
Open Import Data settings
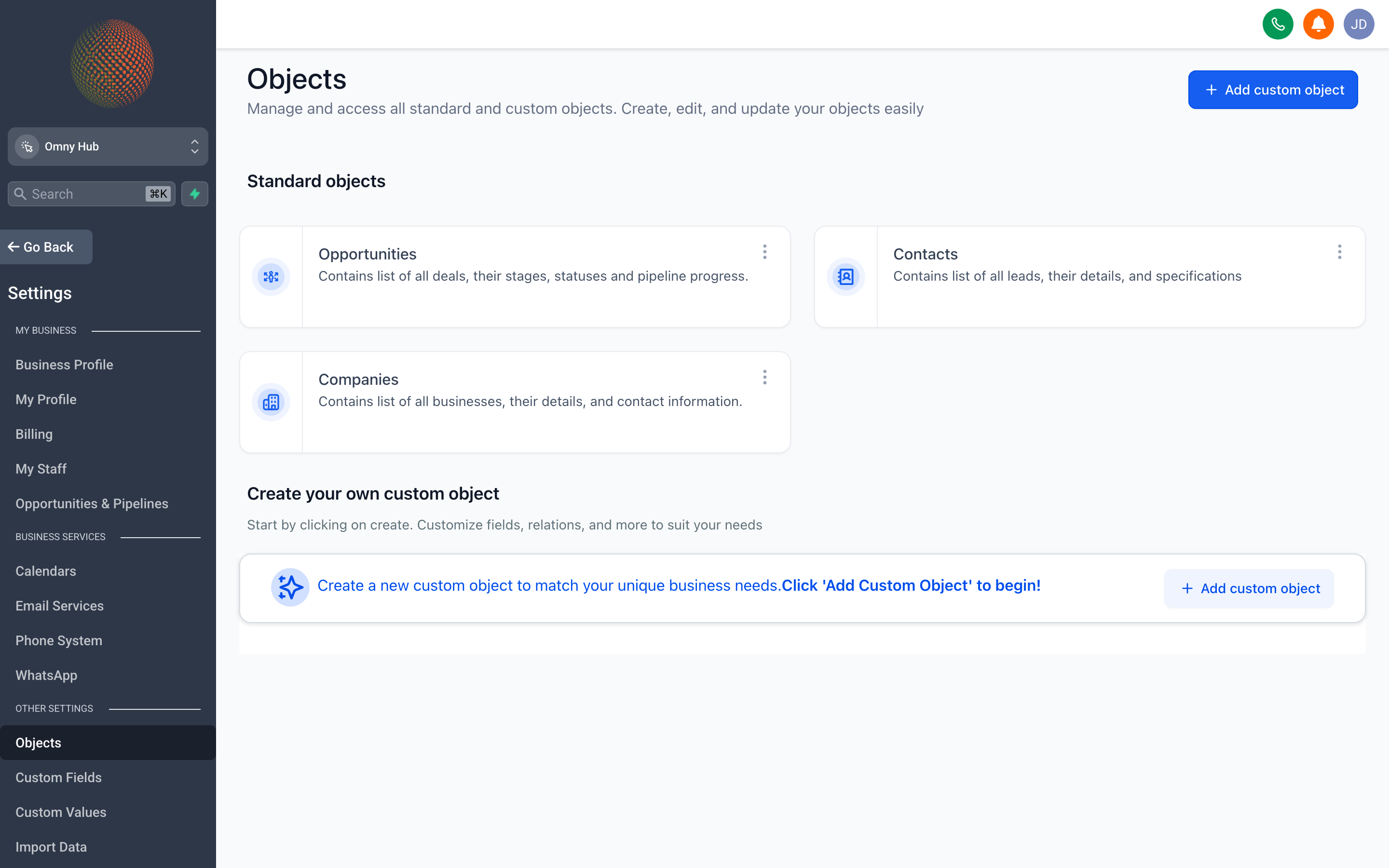point(51,847)
